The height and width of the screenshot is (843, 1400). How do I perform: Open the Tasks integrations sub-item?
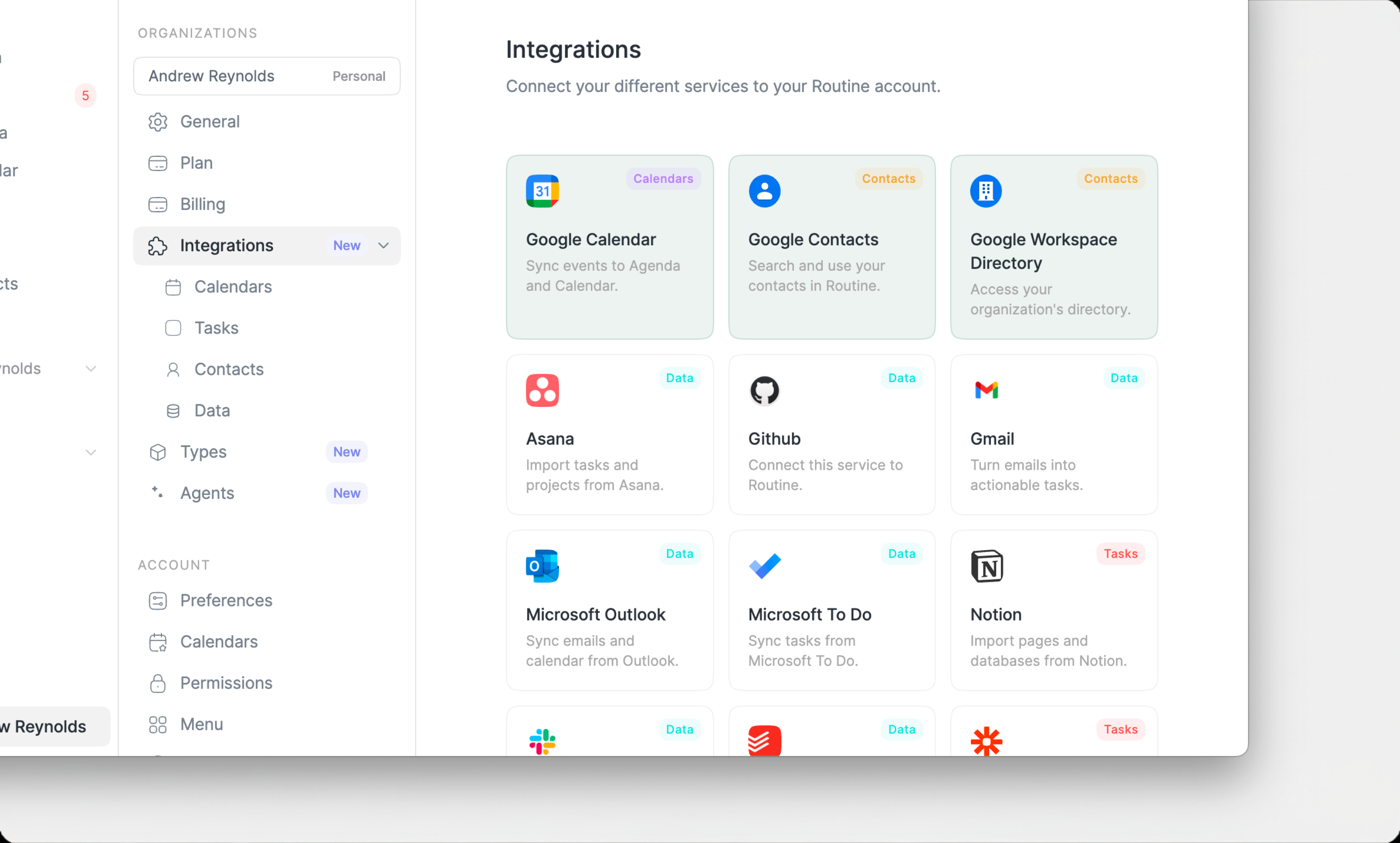[x=267, y=328]
